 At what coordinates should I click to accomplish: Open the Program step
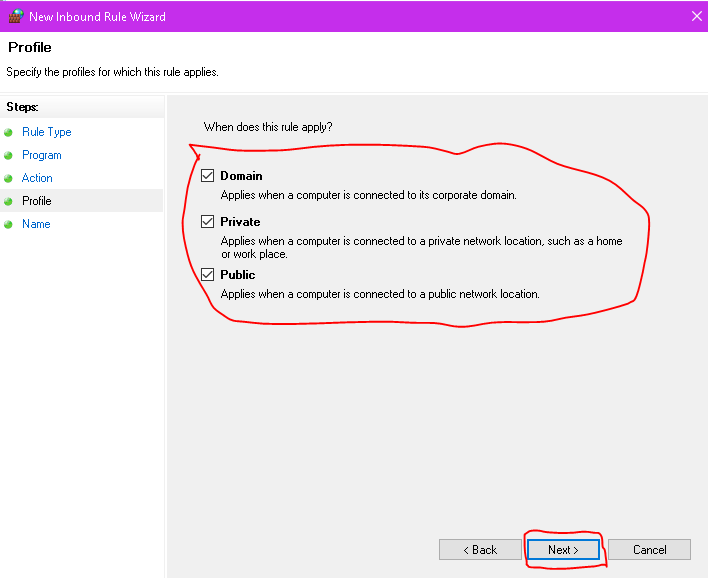[42, 155]
